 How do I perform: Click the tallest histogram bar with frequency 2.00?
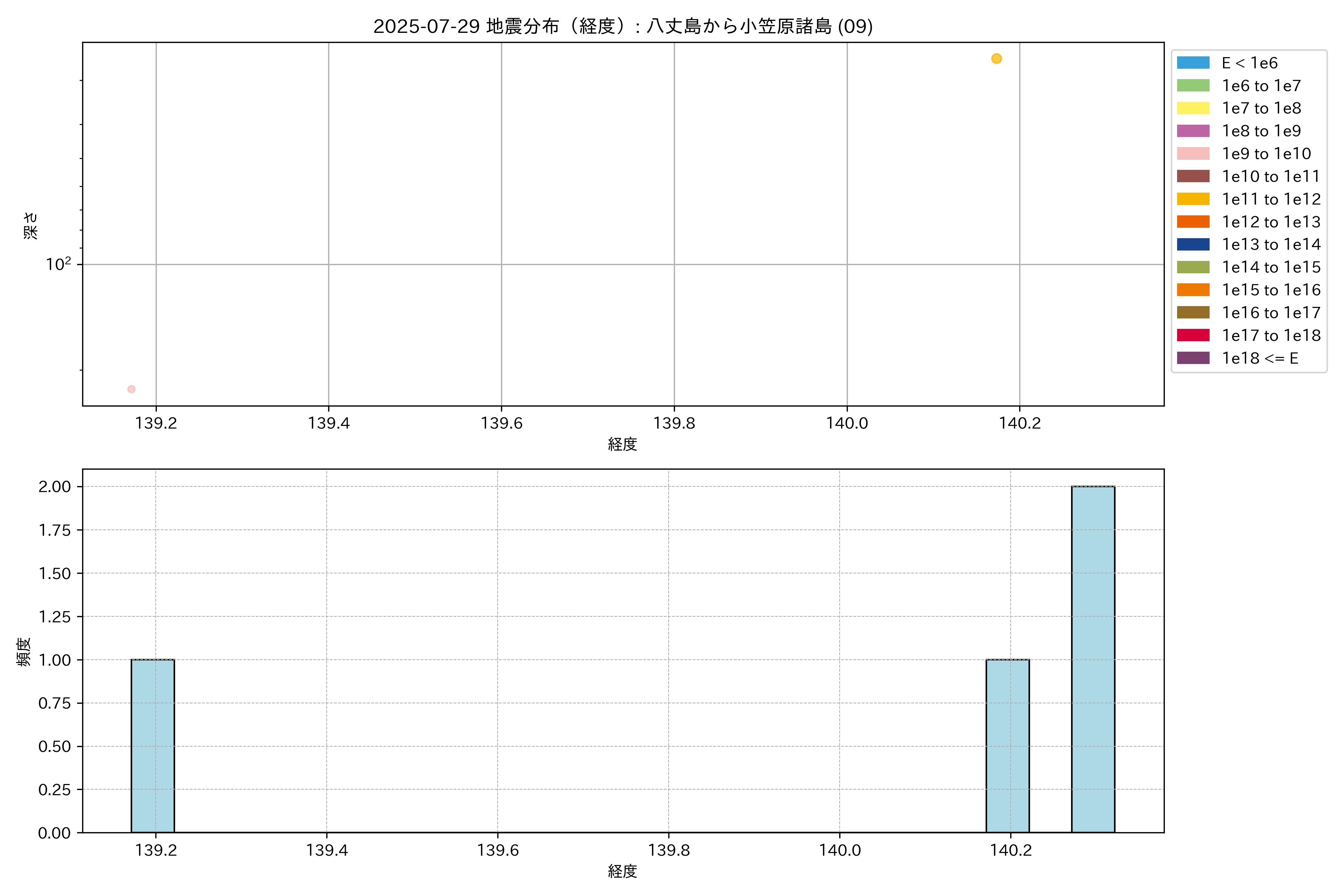click(1093, 659)
